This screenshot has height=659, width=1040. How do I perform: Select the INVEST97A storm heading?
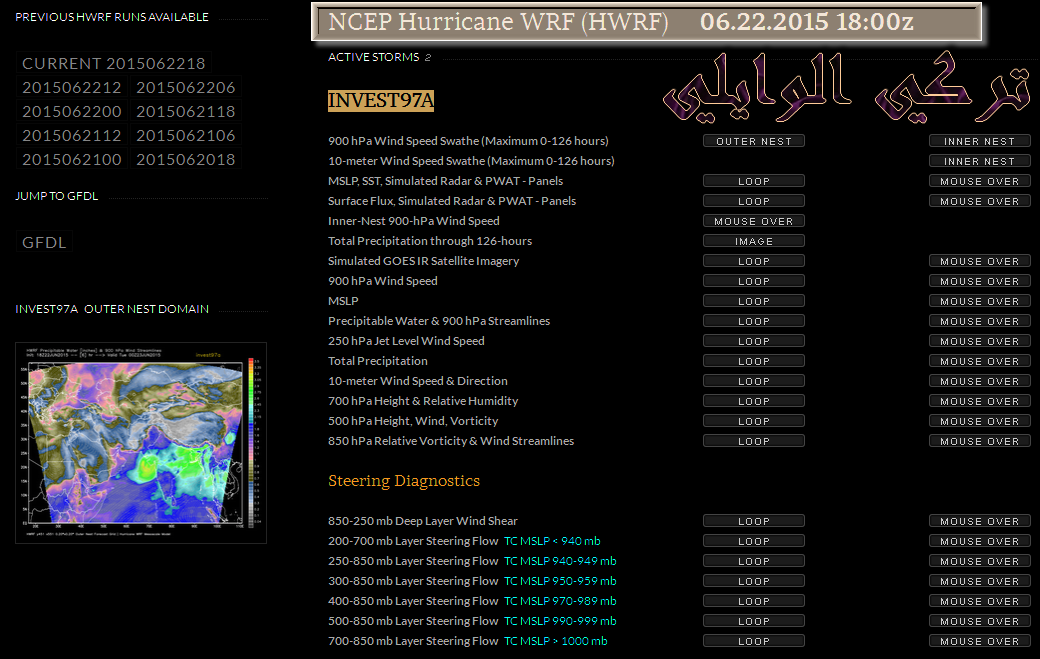click(381, 101)
